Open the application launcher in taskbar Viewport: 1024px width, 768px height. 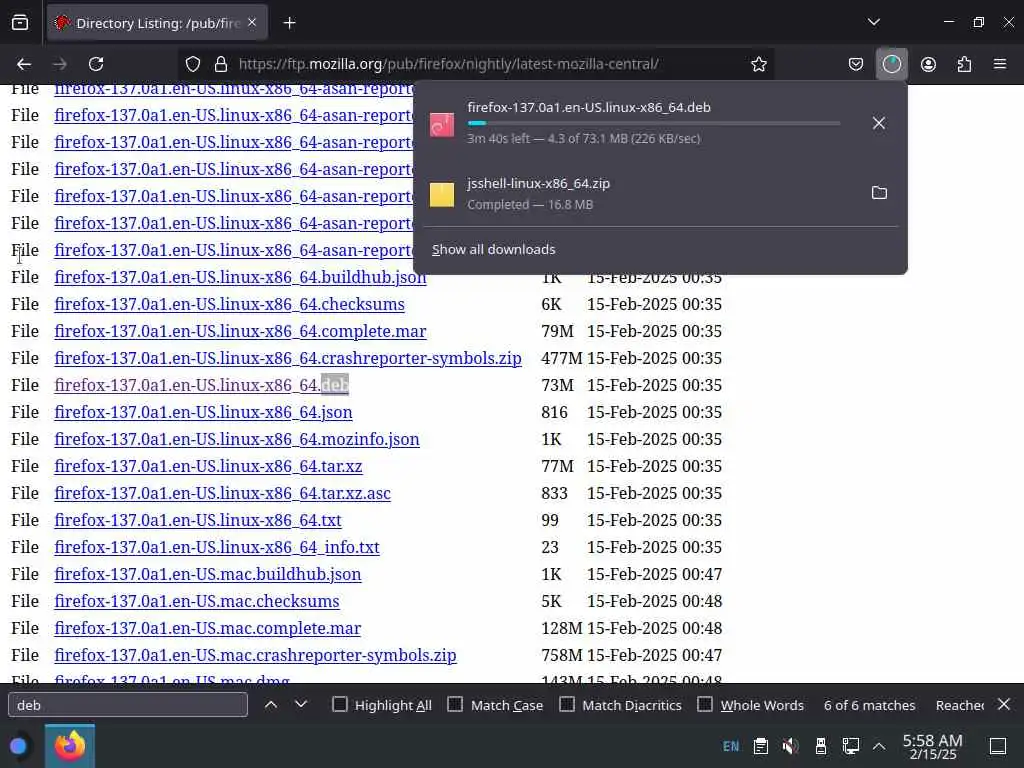point(18,746)
